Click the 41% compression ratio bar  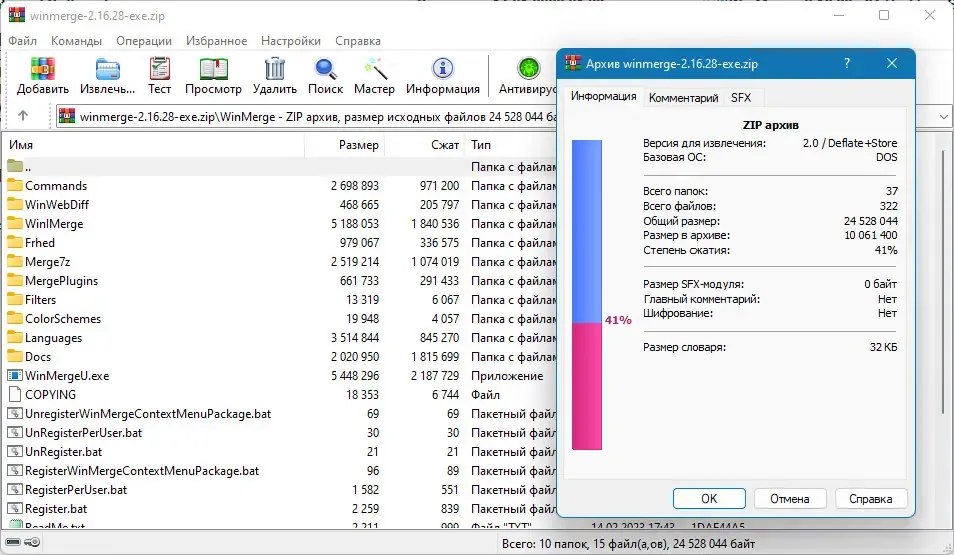pyautogui.click(x=587, y=295)
